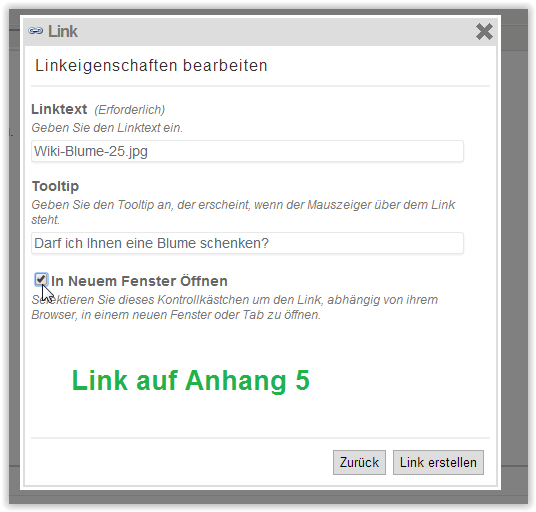
Task: Select the bold Tooltip field label
Action: point(55,186)
